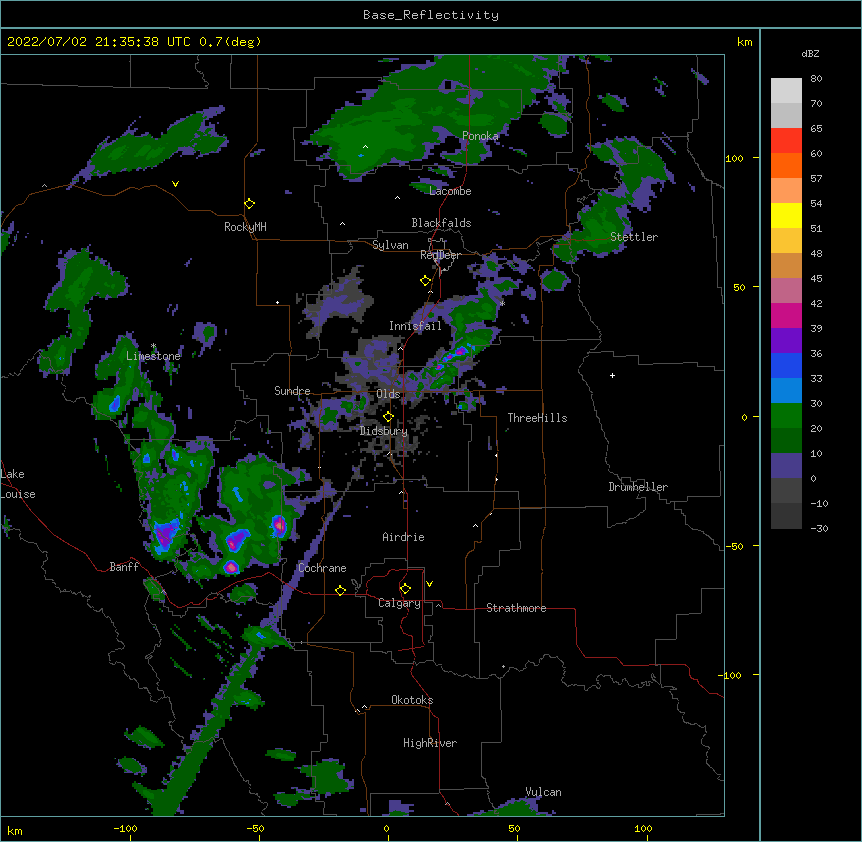Click the -100 tick on horizontal km axis
The width and height of the screenshot is (862, 842).
pos(125,829)
